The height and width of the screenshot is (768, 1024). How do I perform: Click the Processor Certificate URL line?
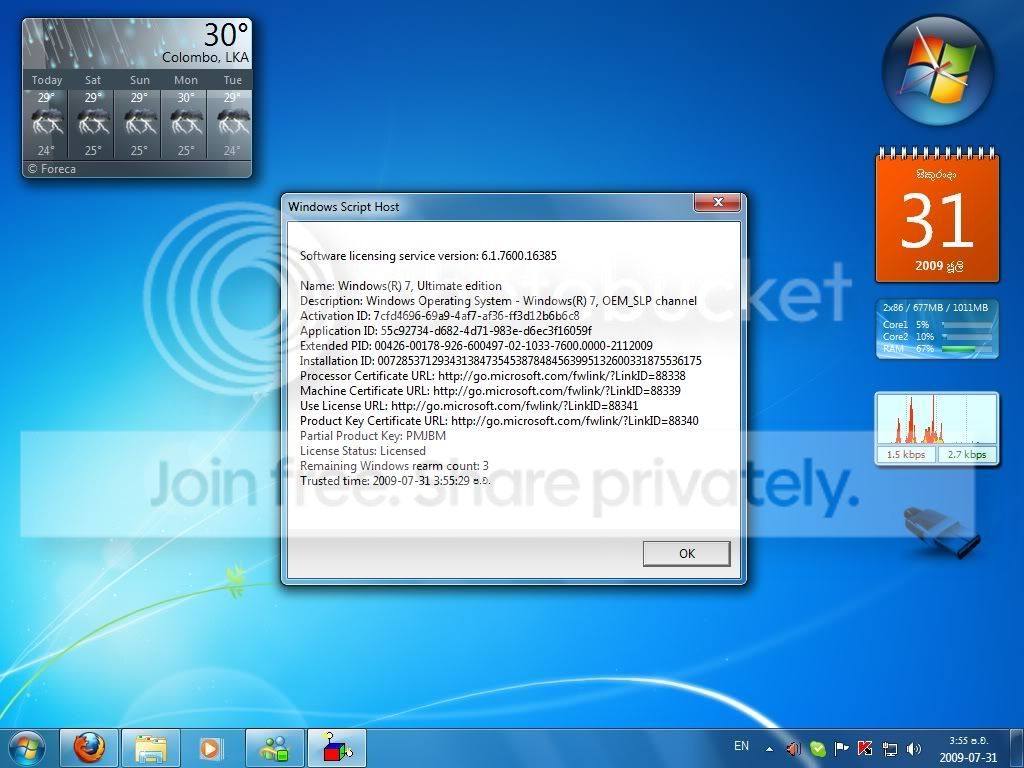pyautogui.click(x=493, y=376)
